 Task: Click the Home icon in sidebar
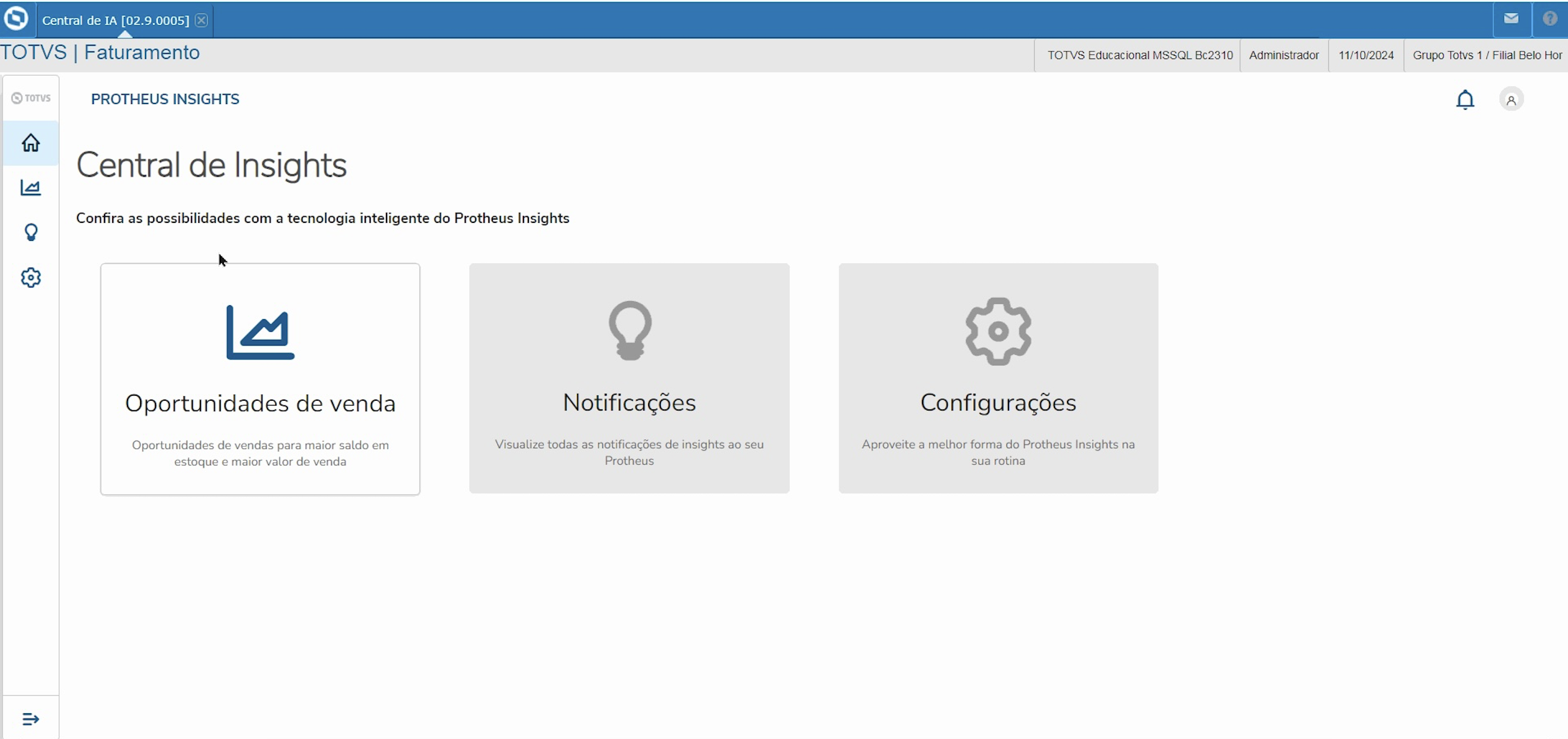31,143
